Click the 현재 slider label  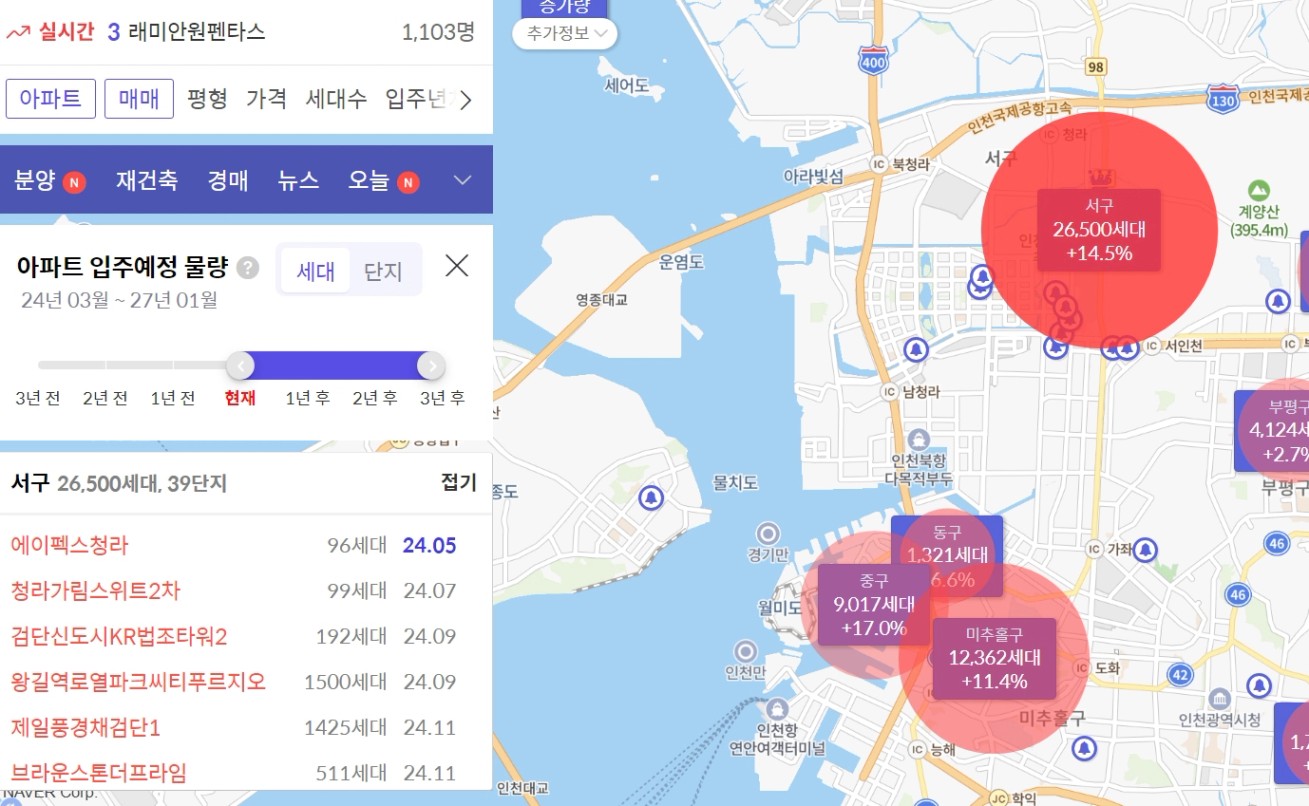[240, 398]
